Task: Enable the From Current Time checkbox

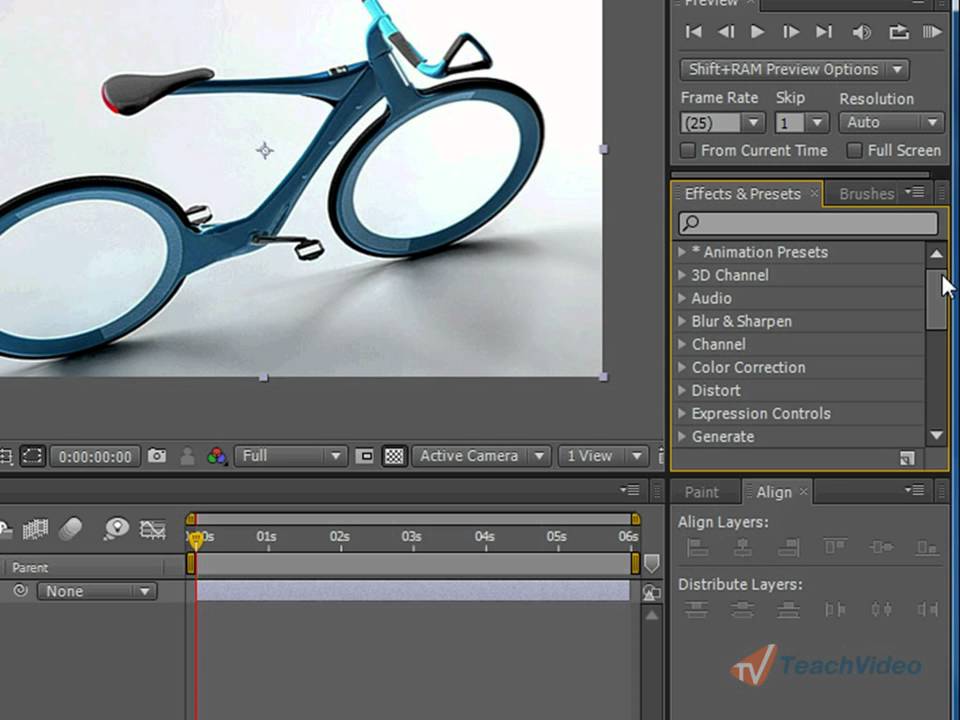Action: tap(688, 150)
